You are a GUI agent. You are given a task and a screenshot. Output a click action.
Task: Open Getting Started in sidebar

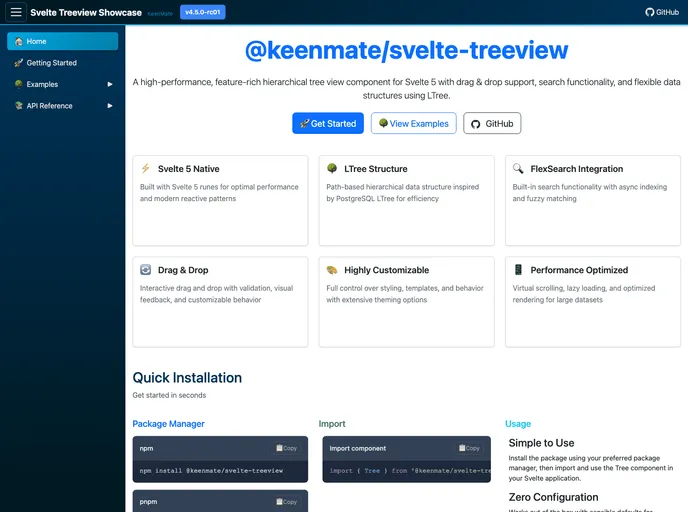pyautogui.click(x=62, y=63)
